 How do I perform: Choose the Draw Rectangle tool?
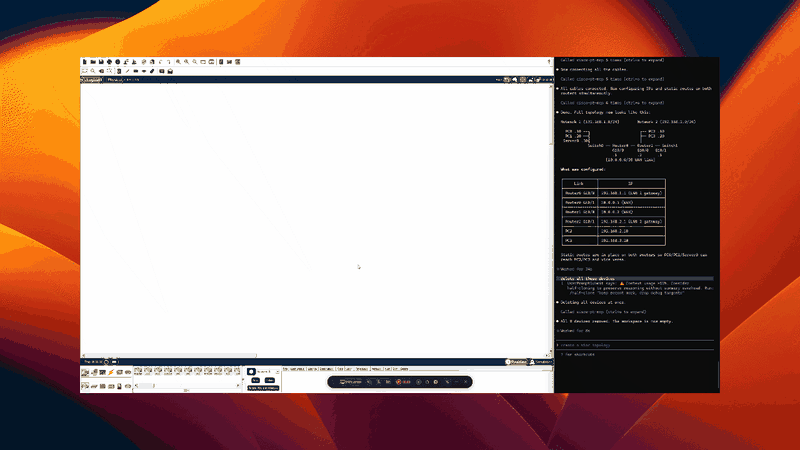click(136, 71)
